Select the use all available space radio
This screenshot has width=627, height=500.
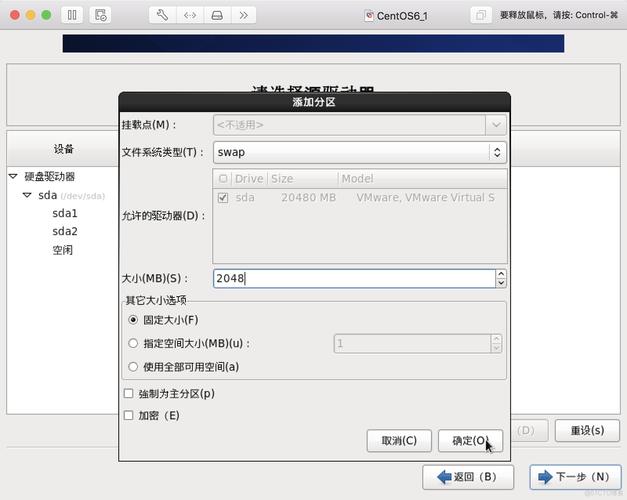click(133, 367)
